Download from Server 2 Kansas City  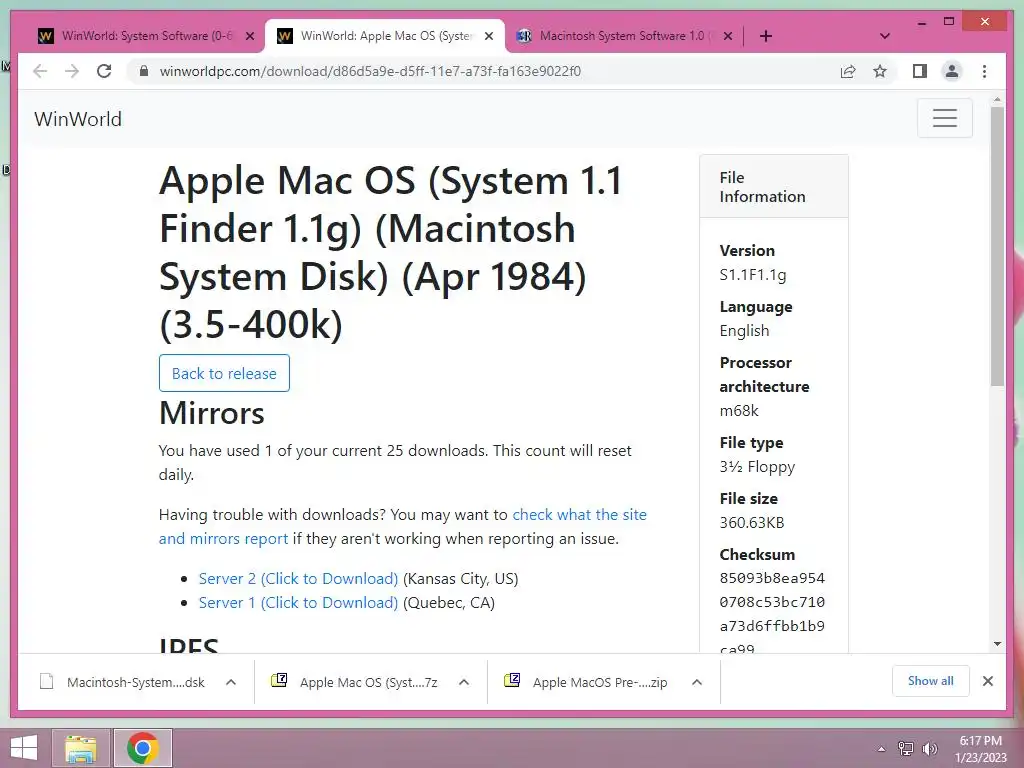(298, 579)
